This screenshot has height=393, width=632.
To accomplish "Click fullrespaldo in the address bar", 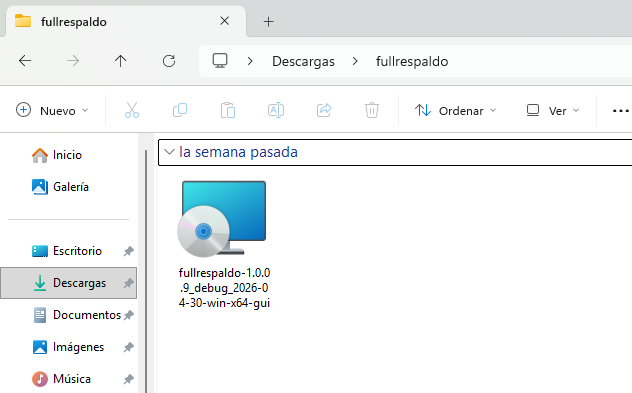I will pos(412,61).
